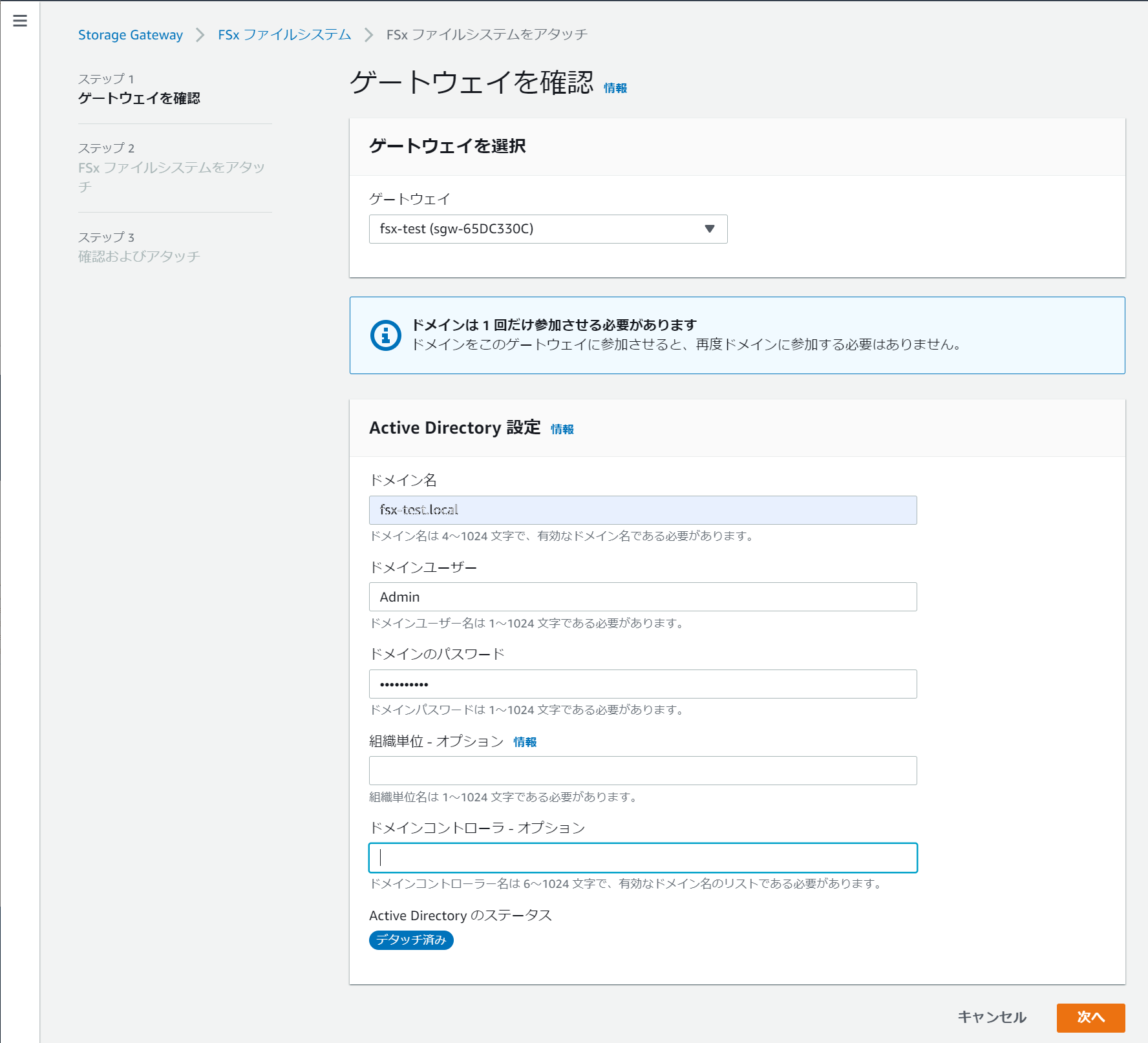Click 情報 link next to 組織単位

[525, 742]
